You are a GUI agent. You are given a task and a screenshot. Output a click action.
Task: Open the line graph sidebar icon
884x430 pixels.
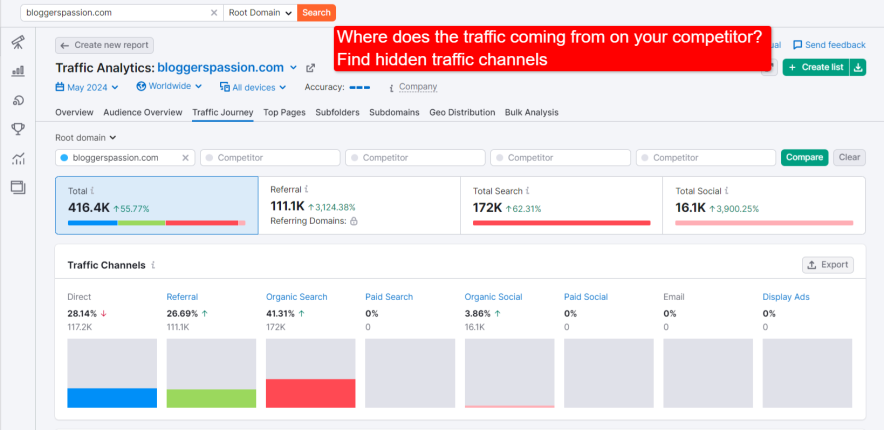pyautogui.click(x=18, y=158)
